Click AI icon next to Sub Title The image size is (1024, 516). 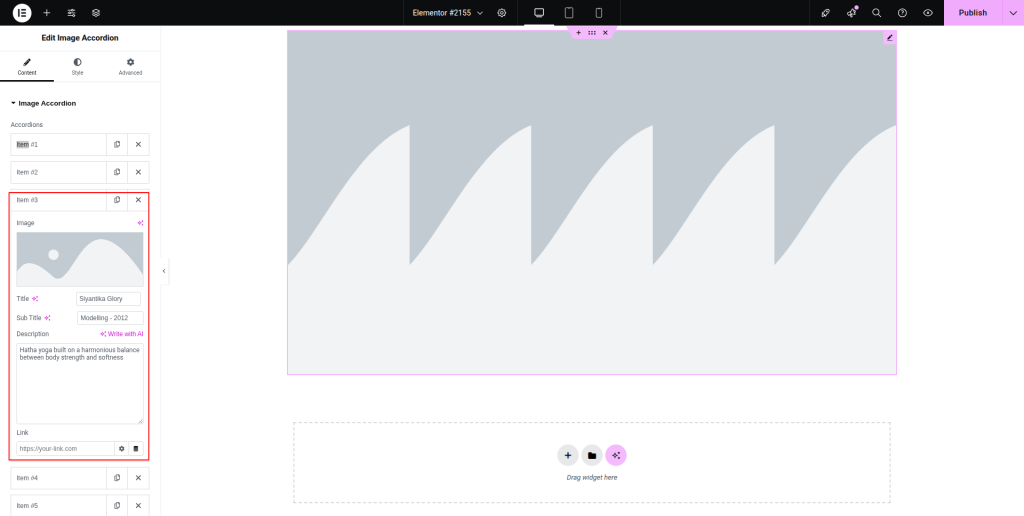(x=47, y=318)
